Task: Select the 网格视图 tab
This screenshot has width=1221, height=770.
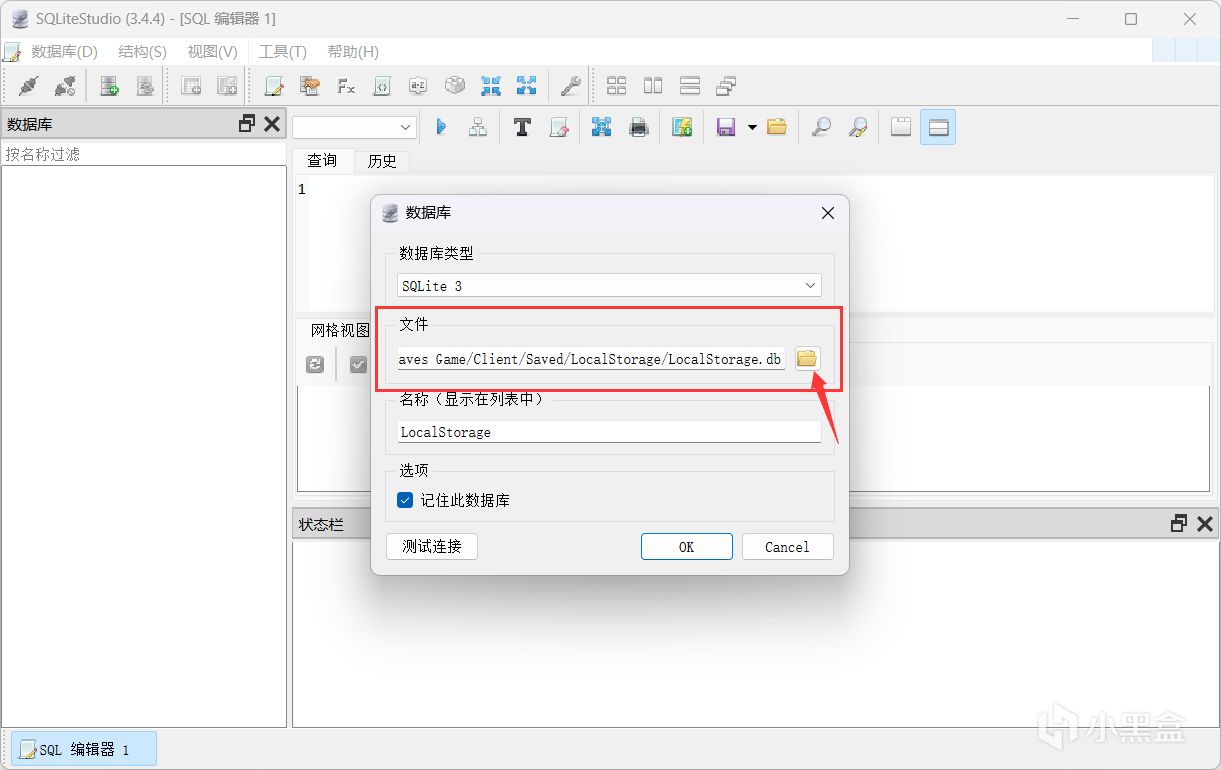Action: coord(339,330)
